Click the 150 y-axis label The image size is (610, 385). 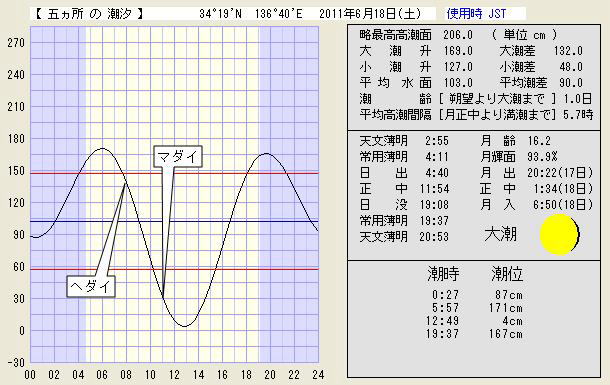coord(16,170)
